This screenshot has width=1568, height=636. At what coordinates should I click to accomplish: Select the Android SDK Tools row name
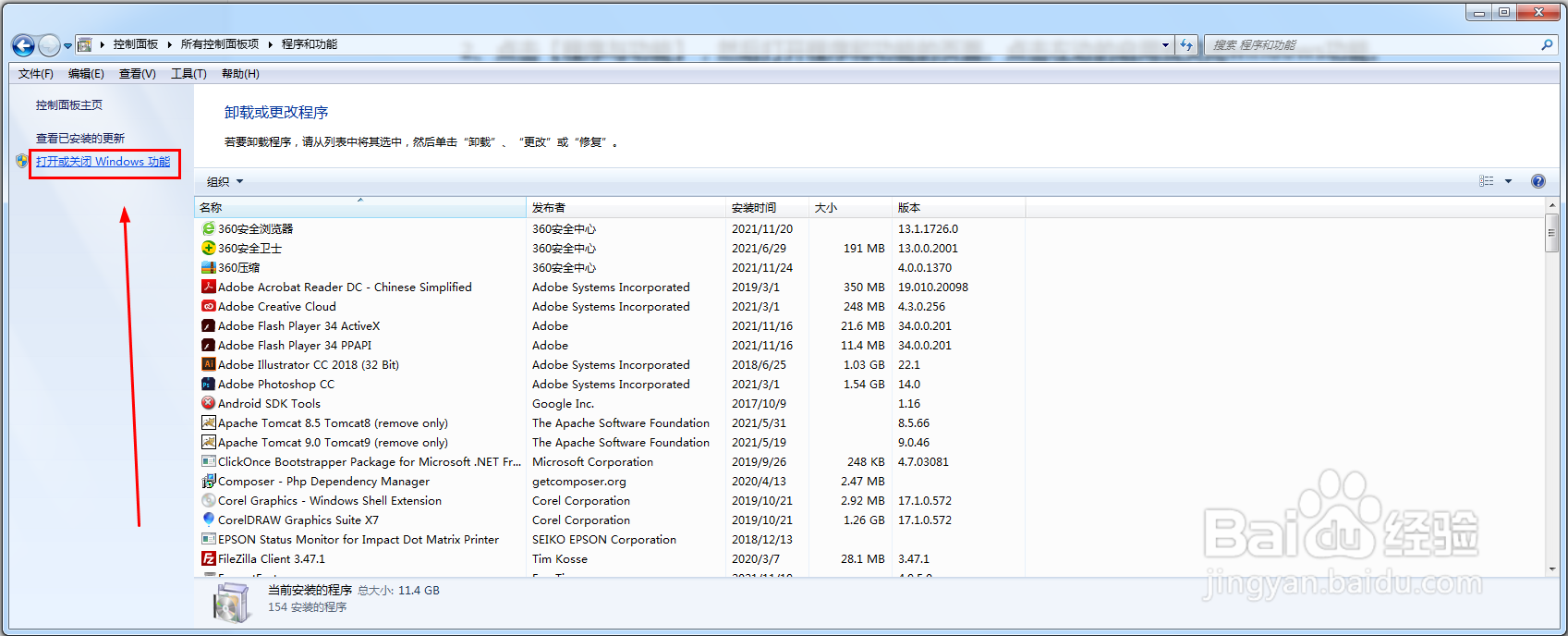[269, 403]
